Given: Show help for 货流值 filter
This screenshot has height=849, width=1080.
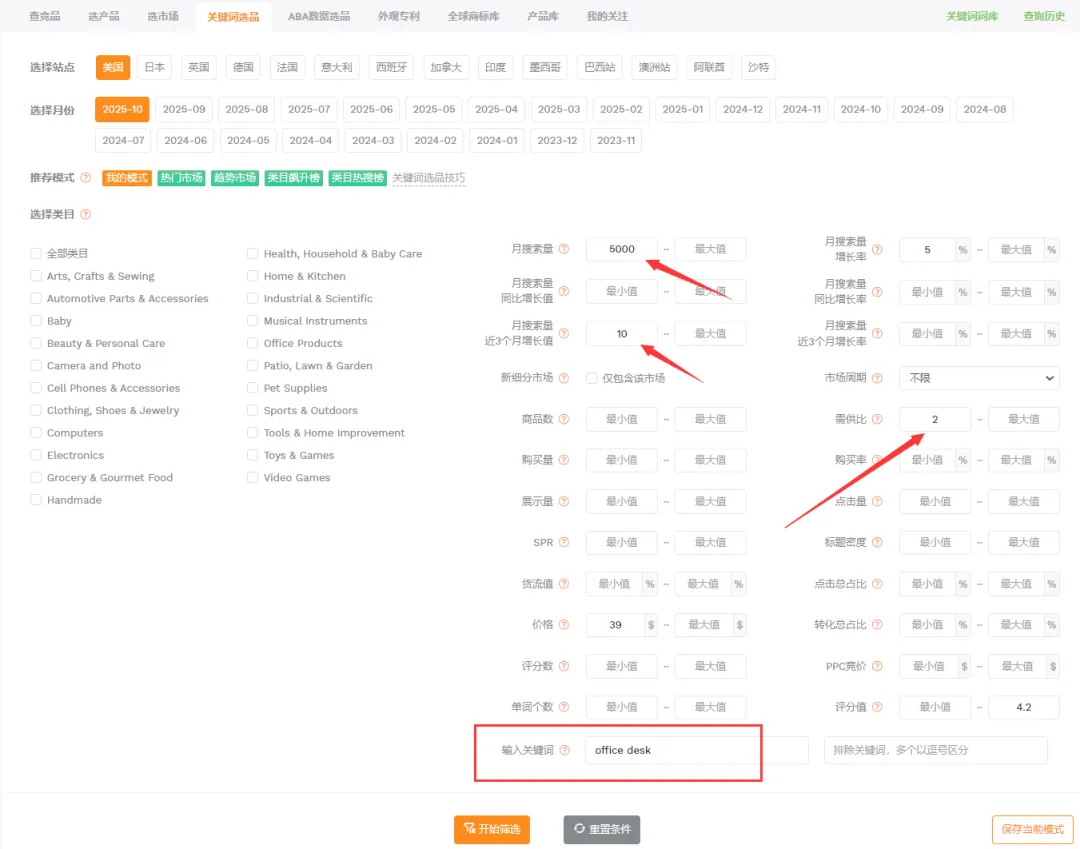Looking at the screenshot, I should pyautogui.click(x=564, y=584).
